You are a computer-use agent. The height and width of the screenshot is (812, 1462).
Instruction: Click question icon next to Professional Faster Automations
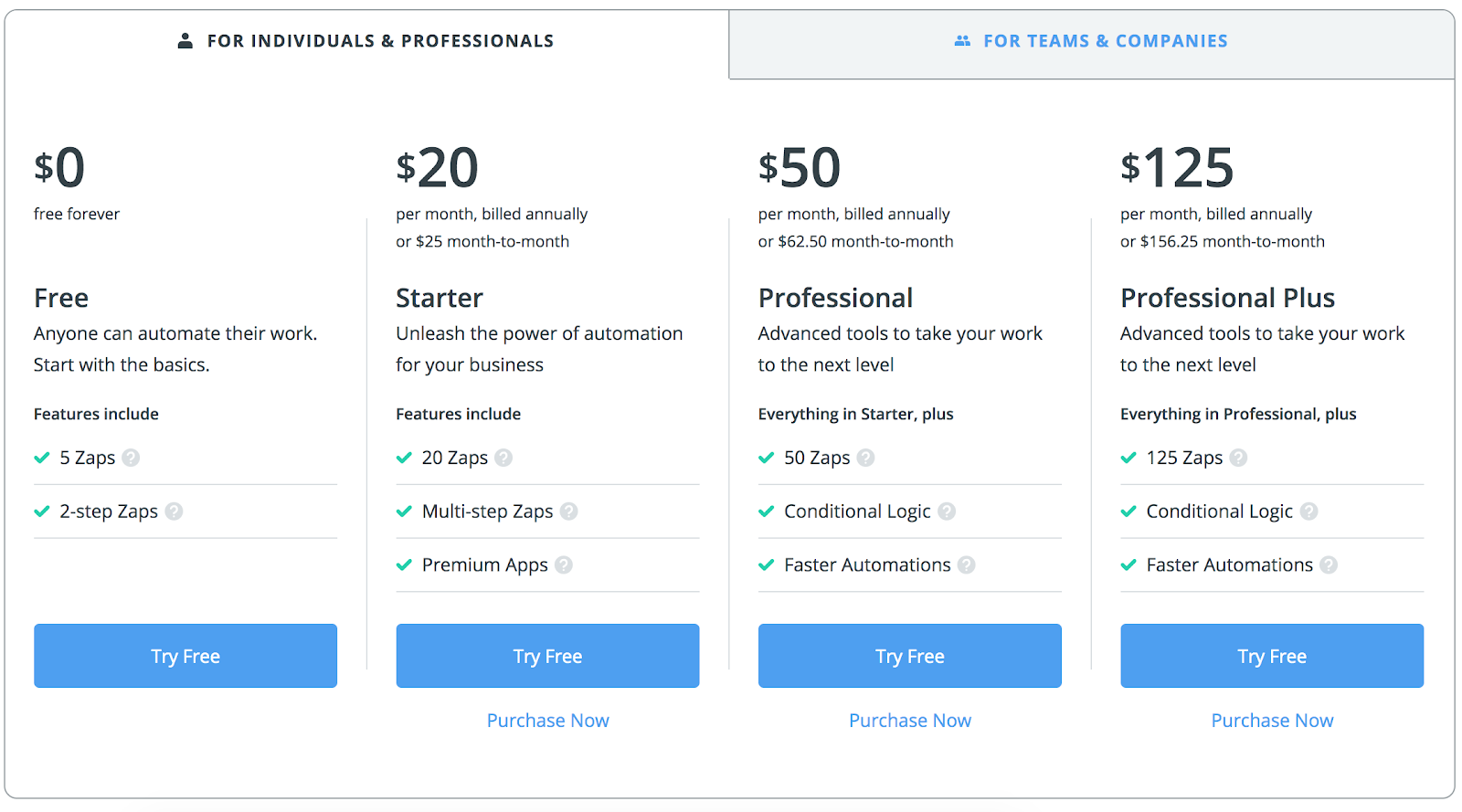[966, 565]
